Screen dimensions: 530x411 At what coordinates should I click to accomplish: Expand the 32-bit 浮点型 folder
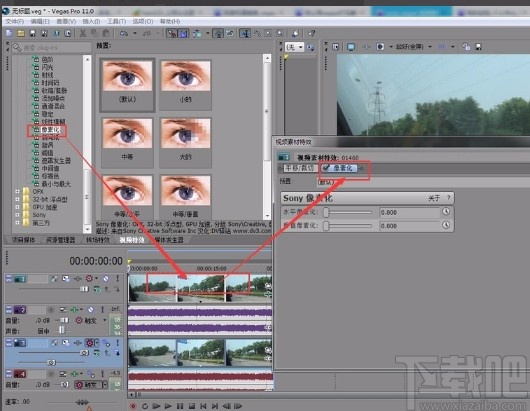(x=17, y=199)
